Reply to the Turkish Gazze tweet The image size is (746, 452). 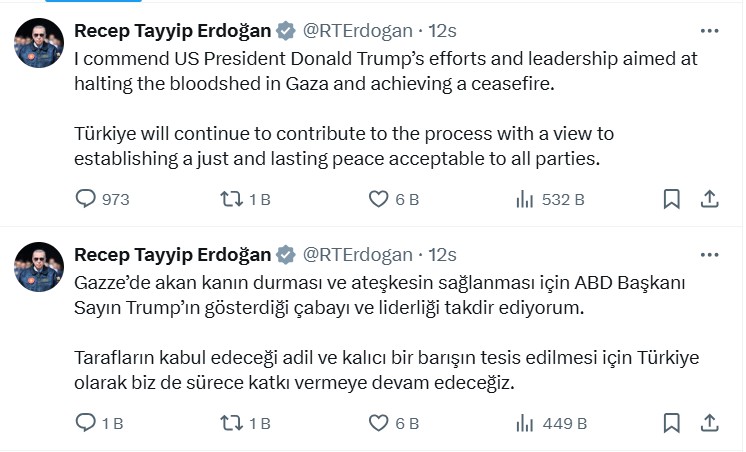87,423
